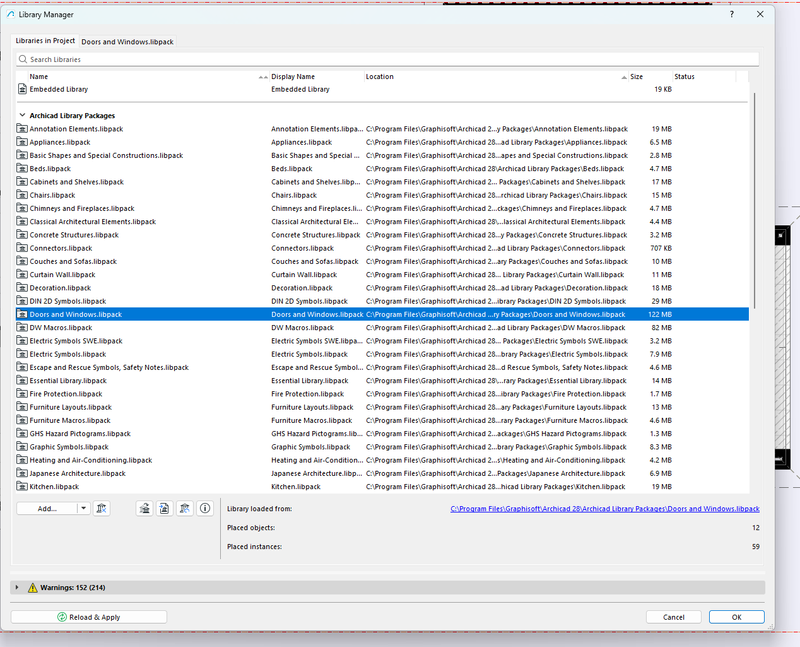Click the Doors and Windows.libpack package icon
The height and width of the screenshot is (647, 800).
pos(22,314)
